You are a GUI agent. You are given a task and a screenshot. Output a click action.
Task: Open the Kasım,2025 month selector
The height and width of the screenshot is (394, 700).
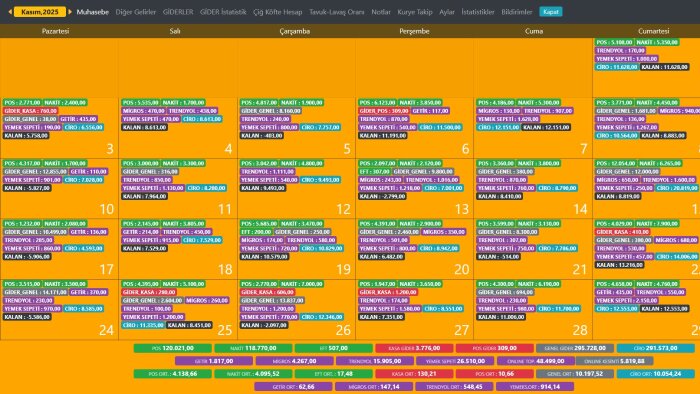40,12
